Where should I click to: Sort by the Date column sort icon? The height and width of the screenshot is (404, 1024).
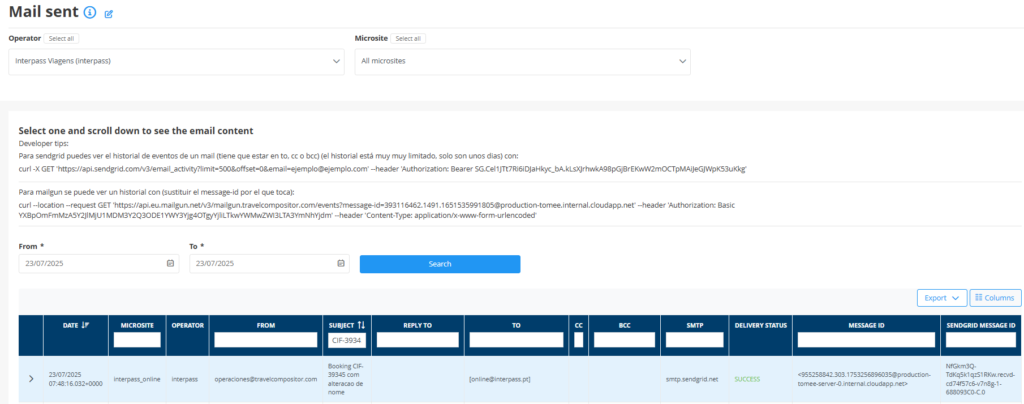click(85, 325)
